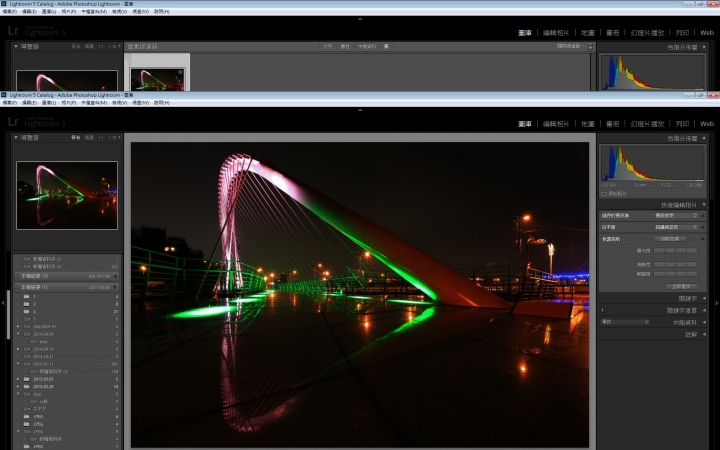Click the filter lock icon in back window
Screen dimensions: 720x450
coord(591,46)
